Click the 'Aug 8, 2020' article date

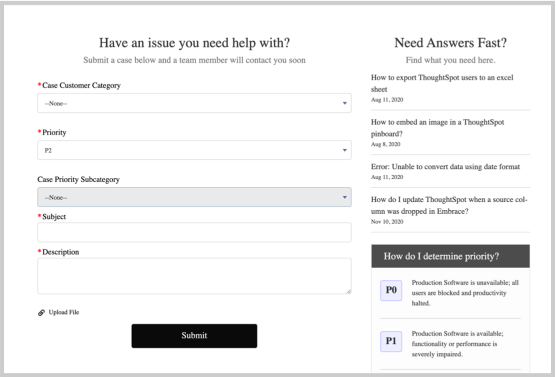click(385, 144)
